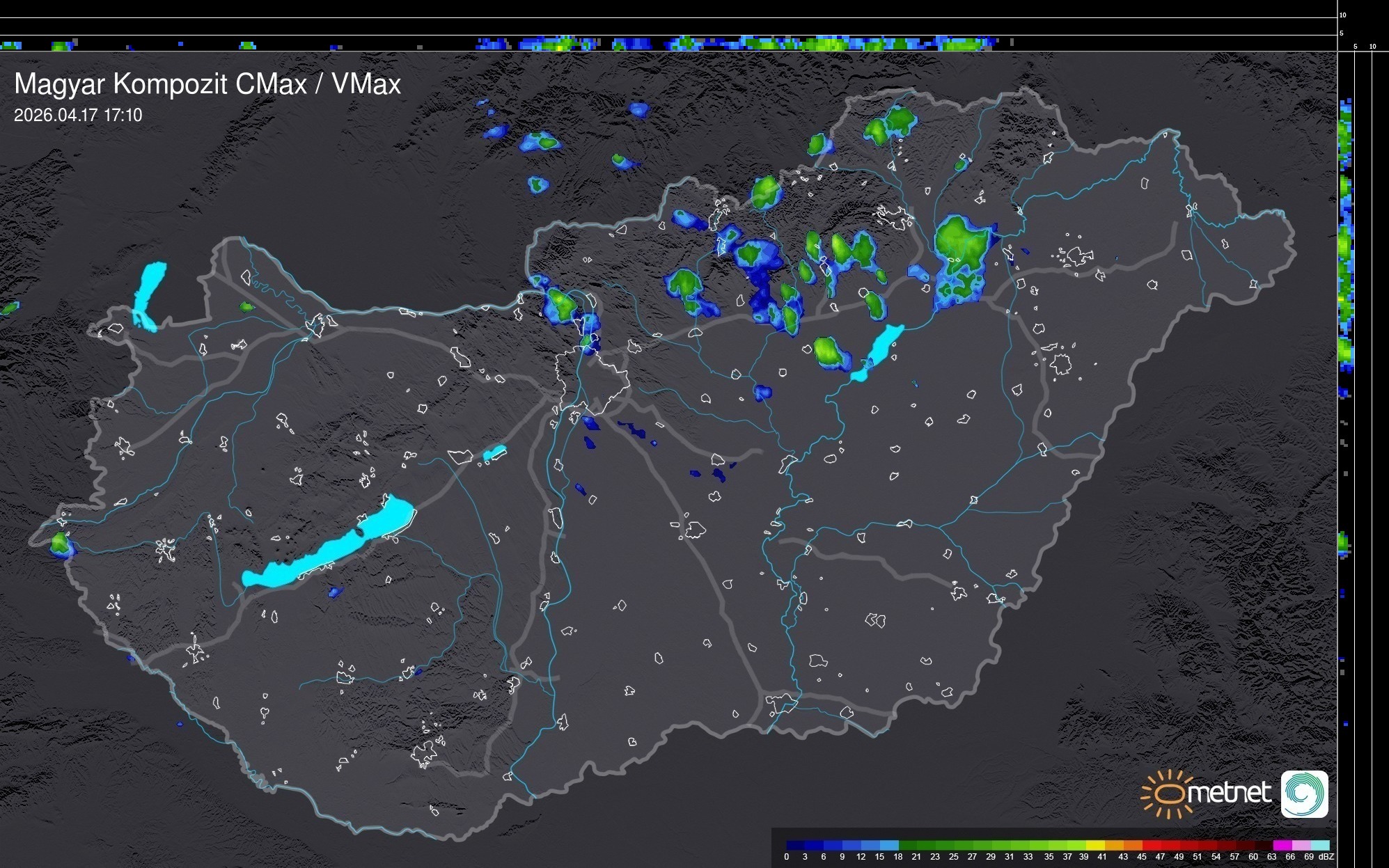
Task: Click green radar echo on southwest border
Action: click(x=61, y=544)
